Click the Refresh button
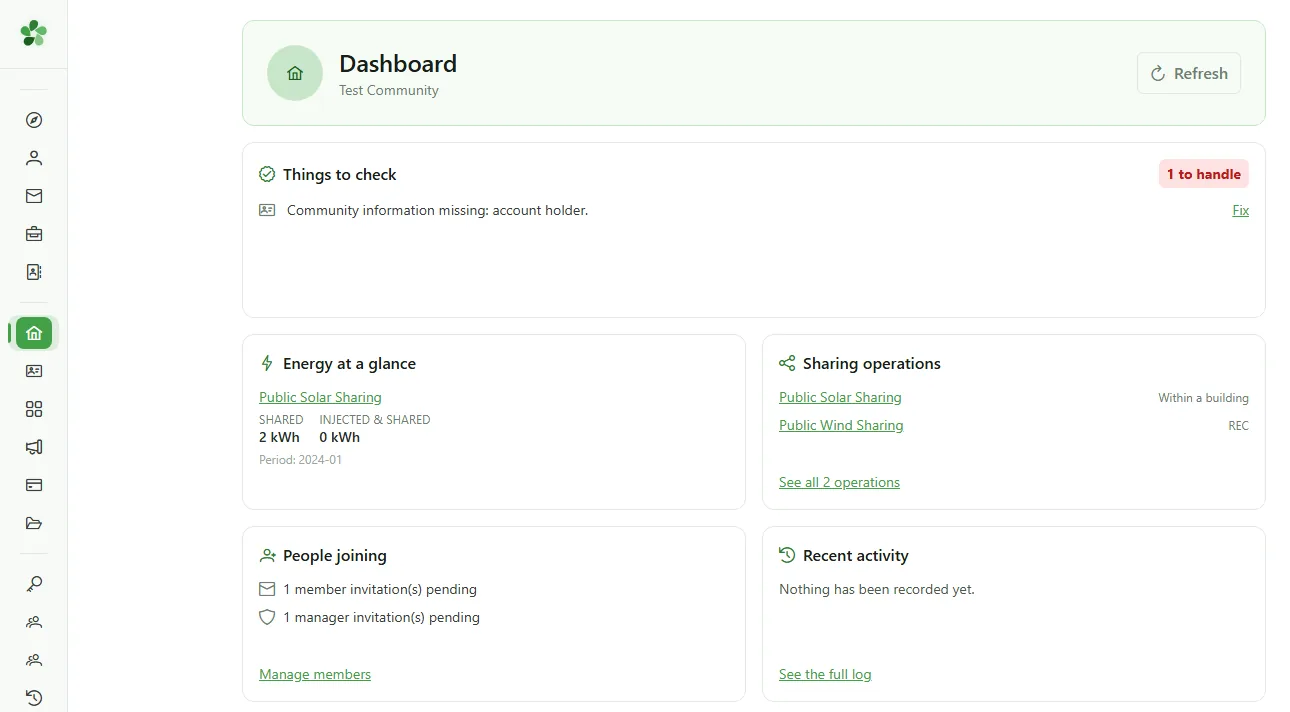Screen dimensions: 1290x712 coord(1189,73)
